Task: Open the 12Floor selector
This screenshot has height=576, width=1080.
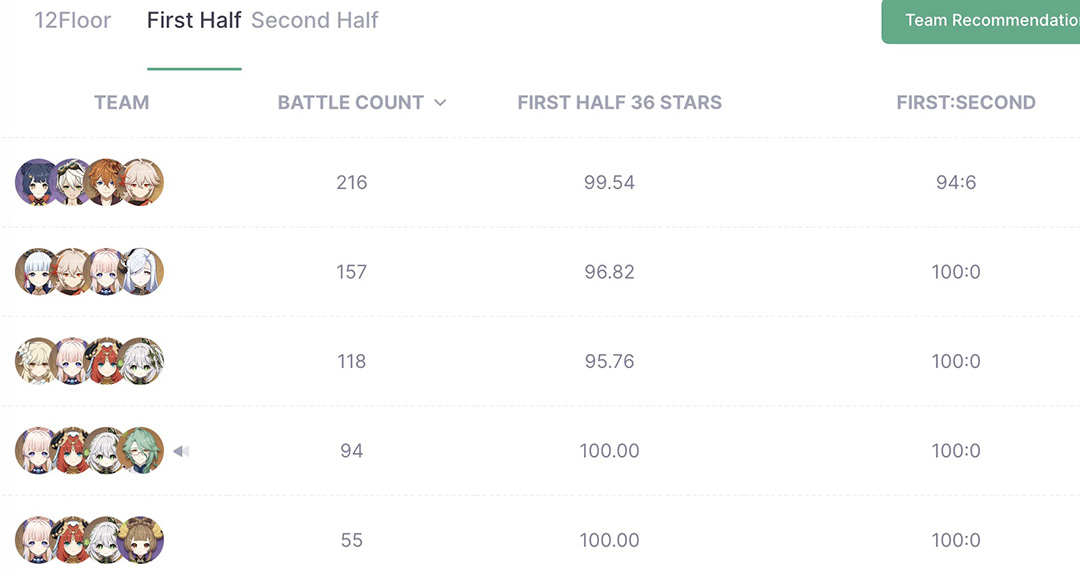Action: (72, 21)
